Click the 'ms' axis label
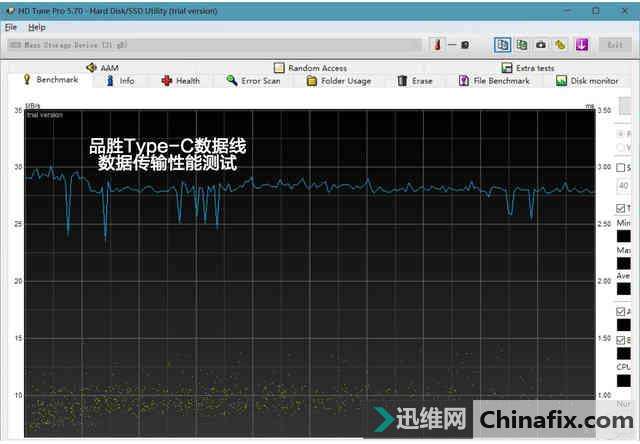 [590, 106]
